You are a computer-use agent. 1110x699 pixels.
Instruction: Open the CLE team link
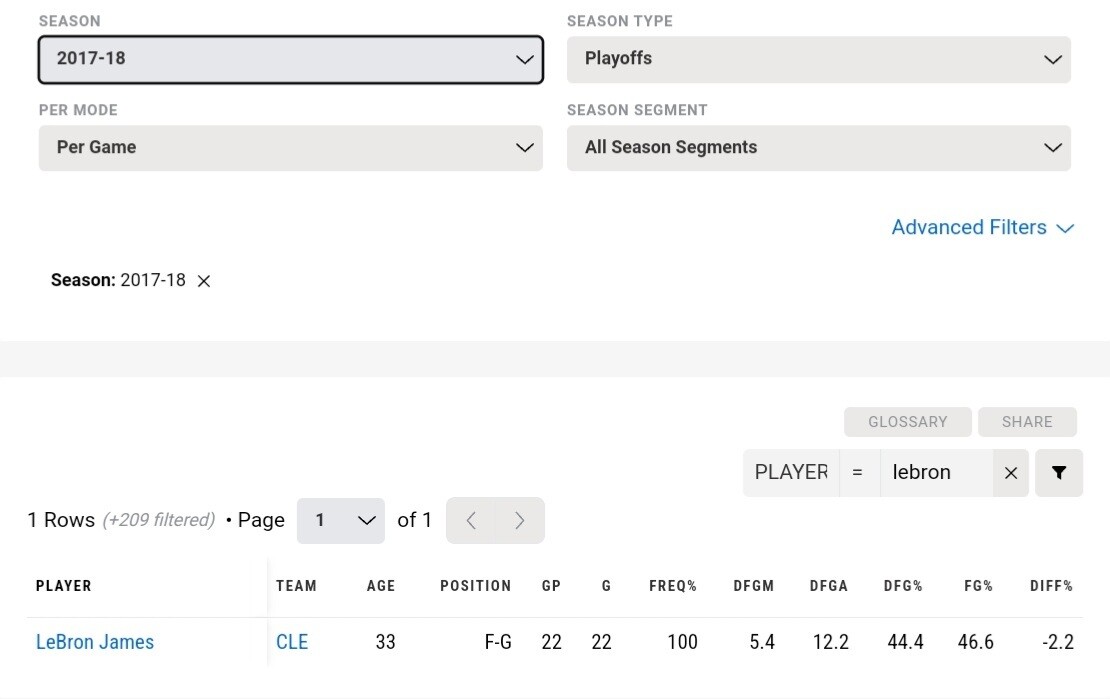click(292, 642)
